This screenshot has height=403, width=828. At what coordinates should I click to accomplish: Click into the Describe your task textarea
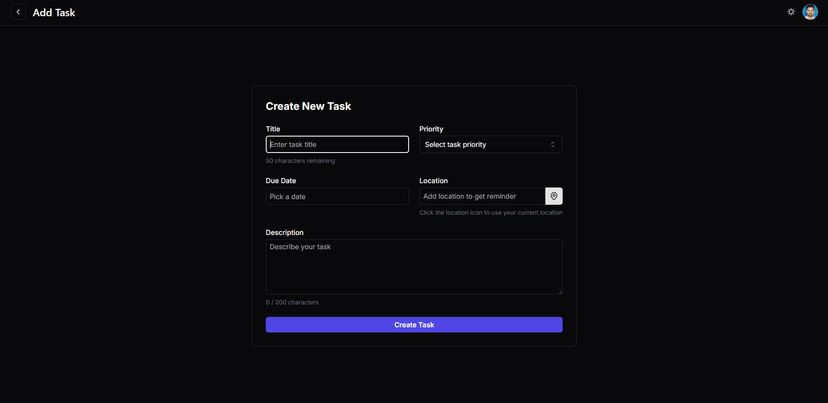pyautogui.click(x=414, y=267)
